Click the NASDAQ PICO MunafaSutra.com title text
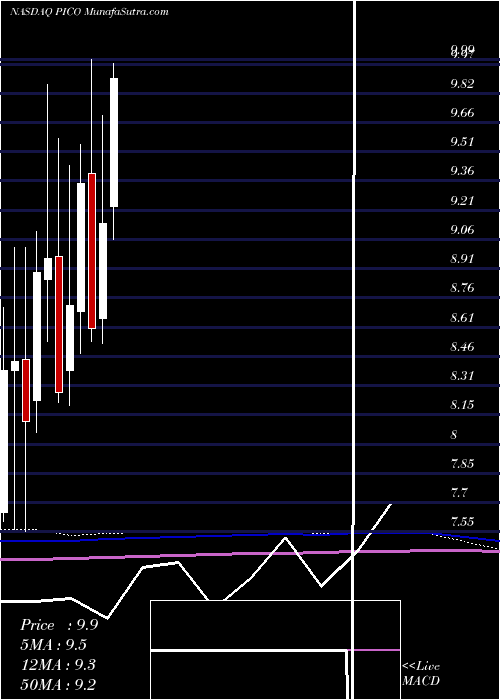This screenshot has width=500, height=700. pyautogui.click(x=89, y=12)
